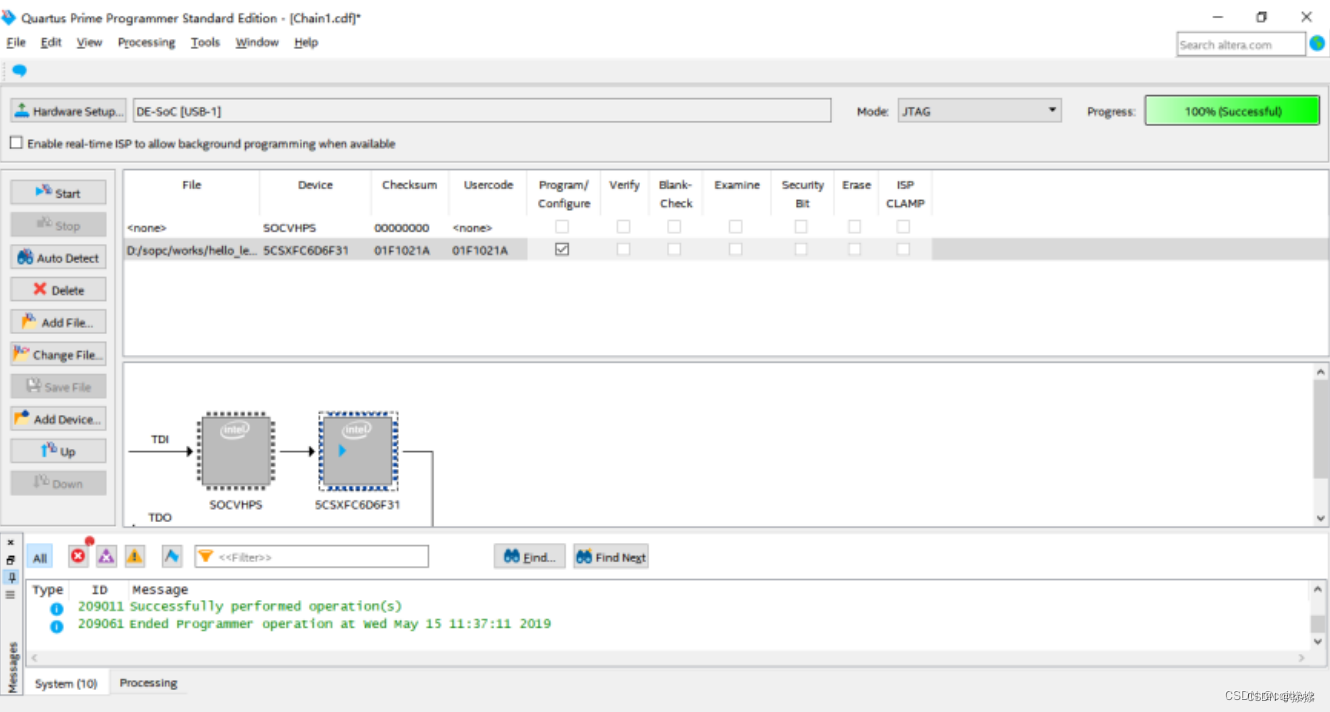Open the View menu
The image size is (1330, 712).
[89, 42]
